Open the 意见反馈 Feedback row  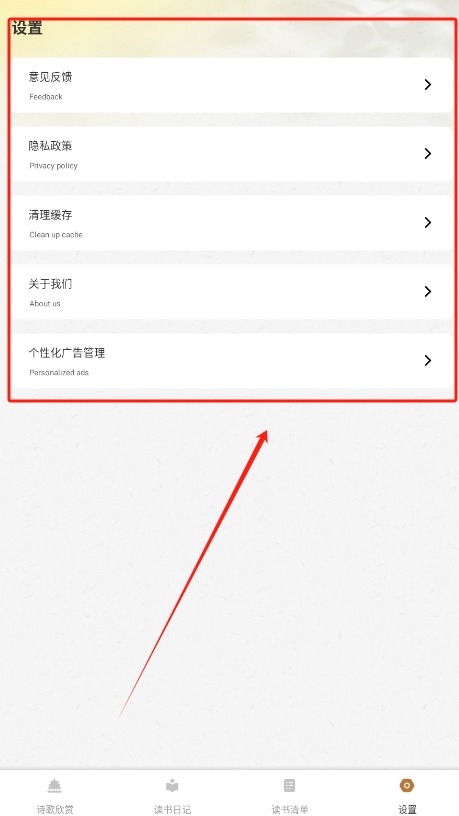pyautogui.click(x=232, y=85)
